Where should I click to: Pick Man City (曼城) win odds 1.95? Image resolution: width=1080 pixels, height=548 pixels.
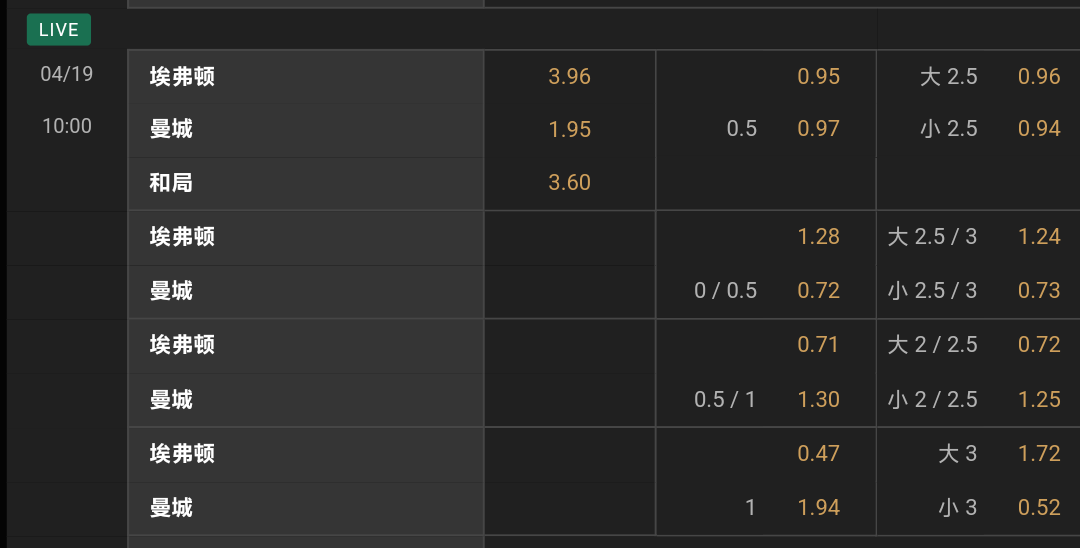(x=570, y=129)
